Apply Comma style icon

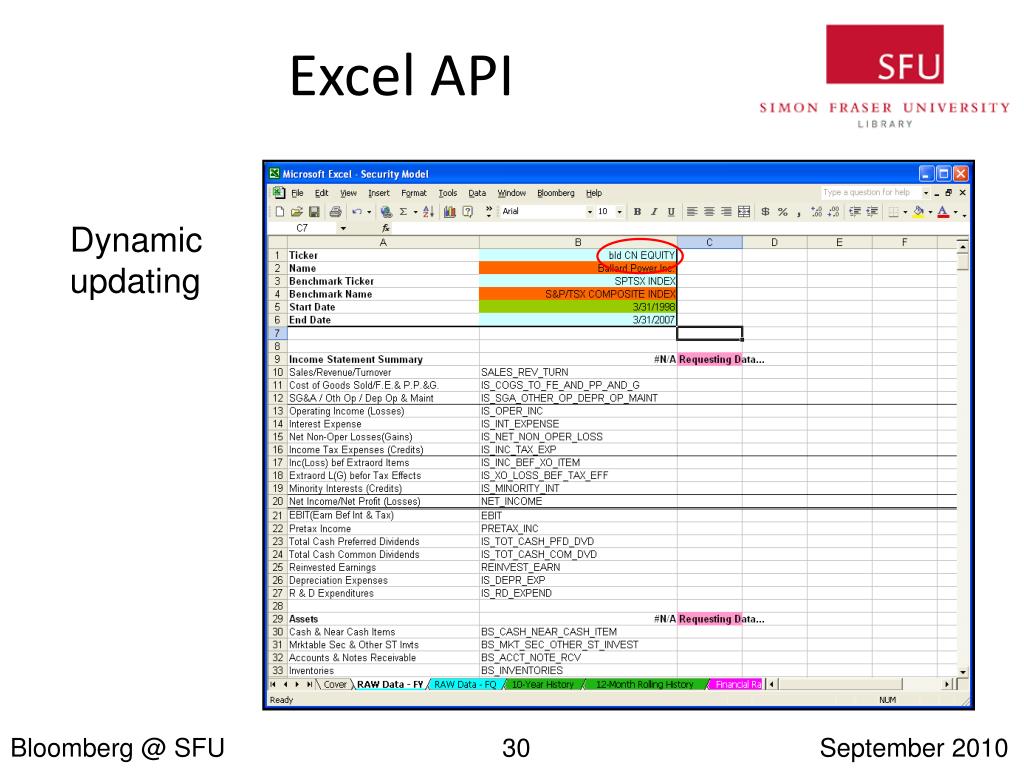tap(799, 212)
